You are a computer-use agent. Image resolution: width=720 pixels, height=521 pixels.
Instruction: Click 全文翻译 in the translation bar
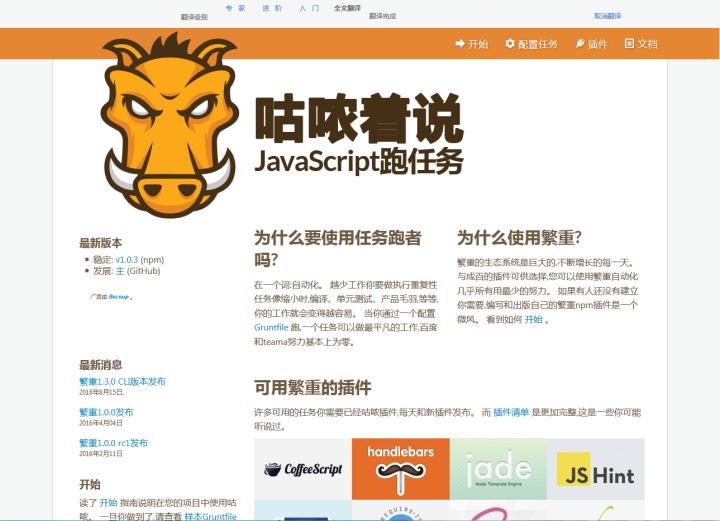click(347, 8)
